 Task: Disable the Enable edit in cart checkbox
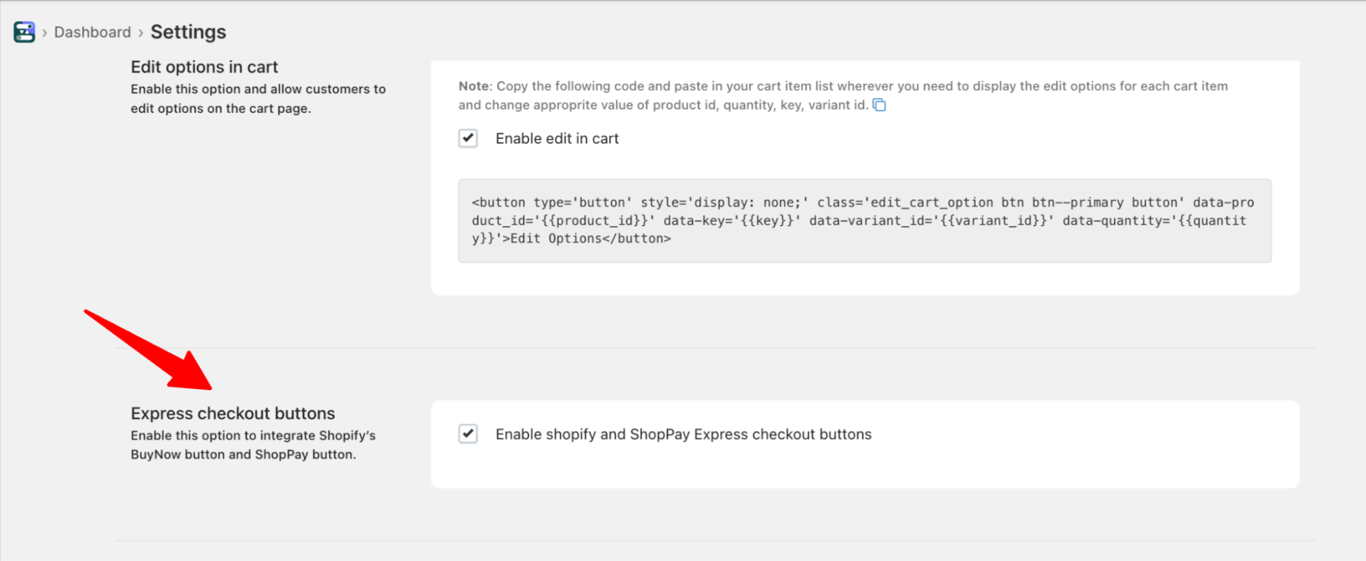[x=468, y=138]
